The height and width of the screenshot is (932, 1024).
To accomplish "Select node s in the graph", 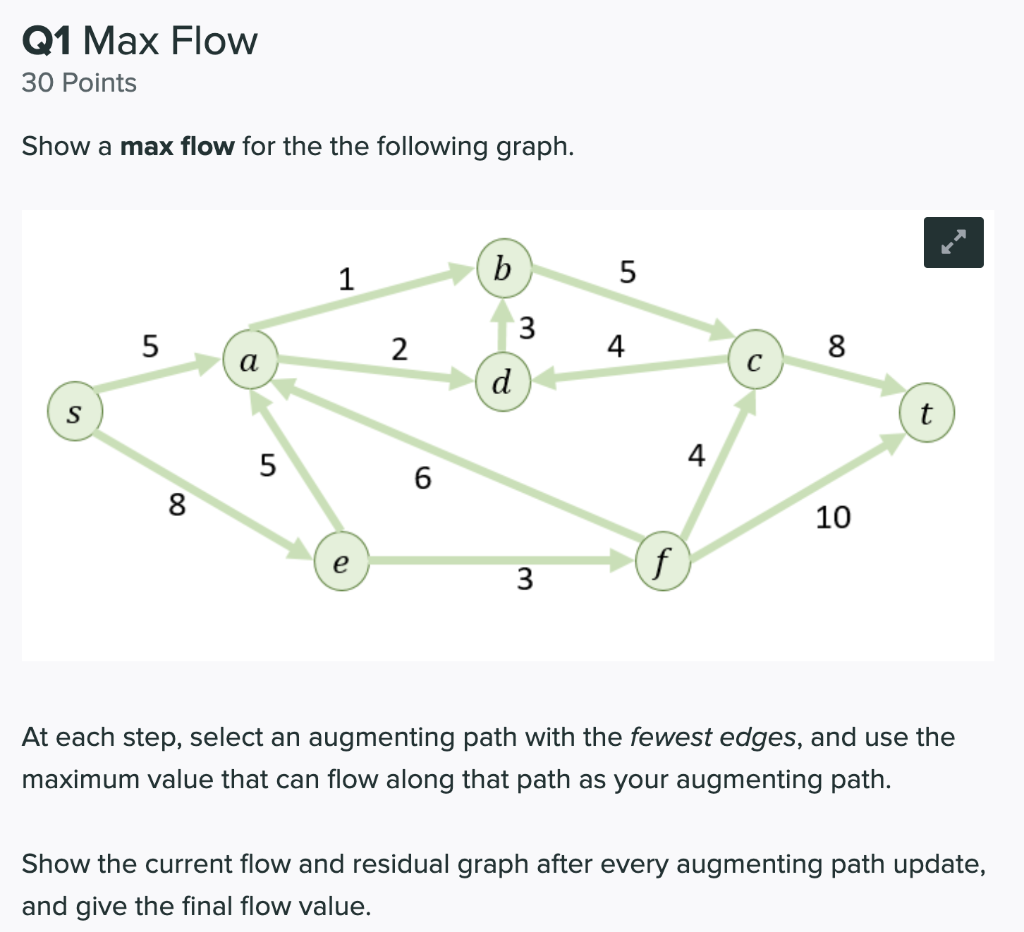I will [x=76, y=412].
